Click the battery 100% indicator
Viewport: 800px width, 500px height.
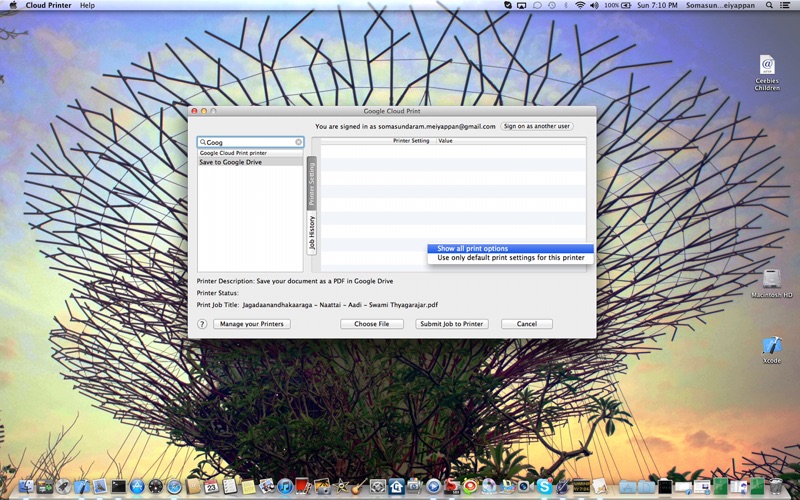click(618, 5)
